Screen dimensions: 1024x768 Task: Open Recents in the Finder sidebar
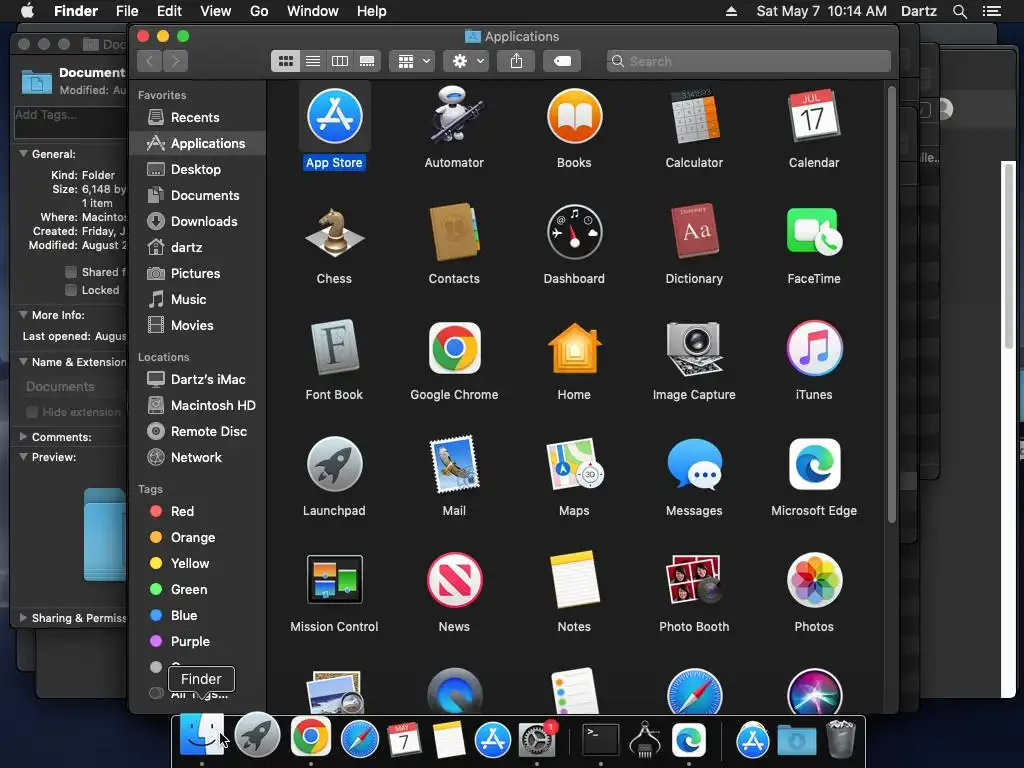pos(197,118)
